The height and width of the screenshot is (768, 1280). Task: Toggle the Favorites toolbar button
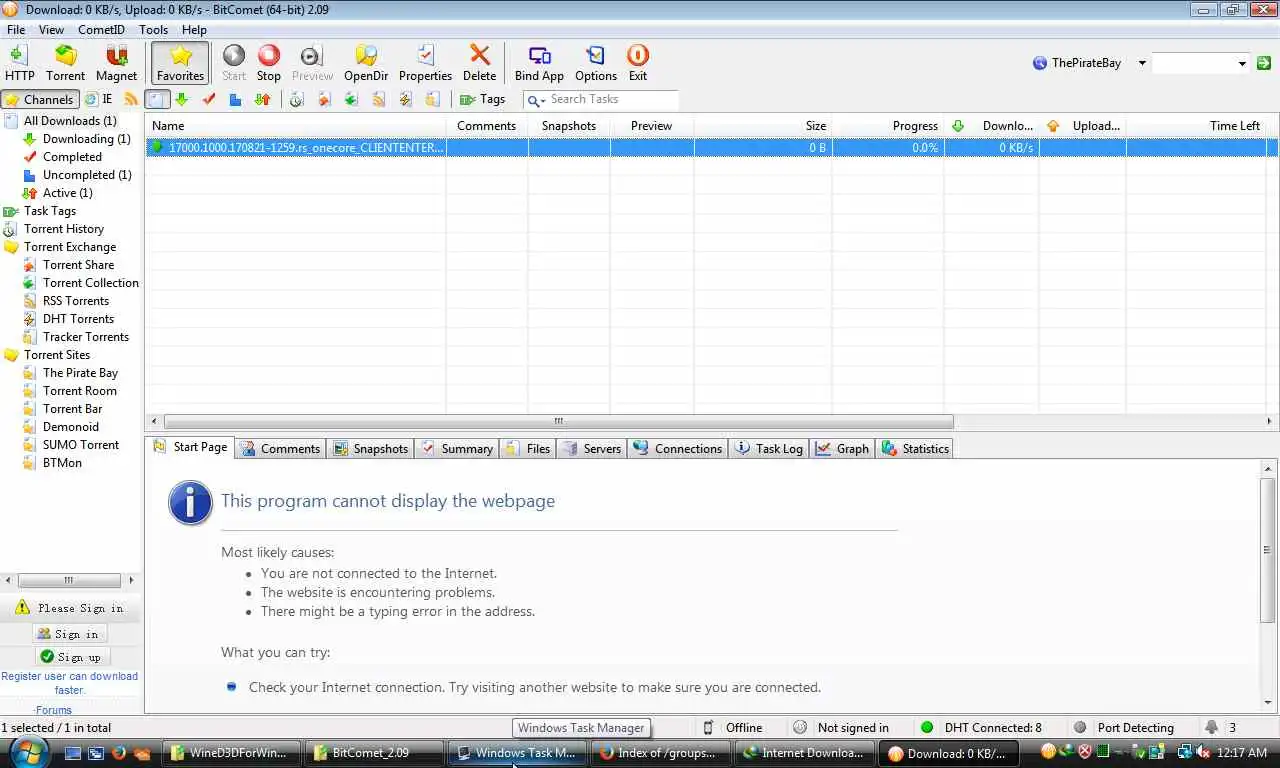pyautogui.click(x=180, y=62)
